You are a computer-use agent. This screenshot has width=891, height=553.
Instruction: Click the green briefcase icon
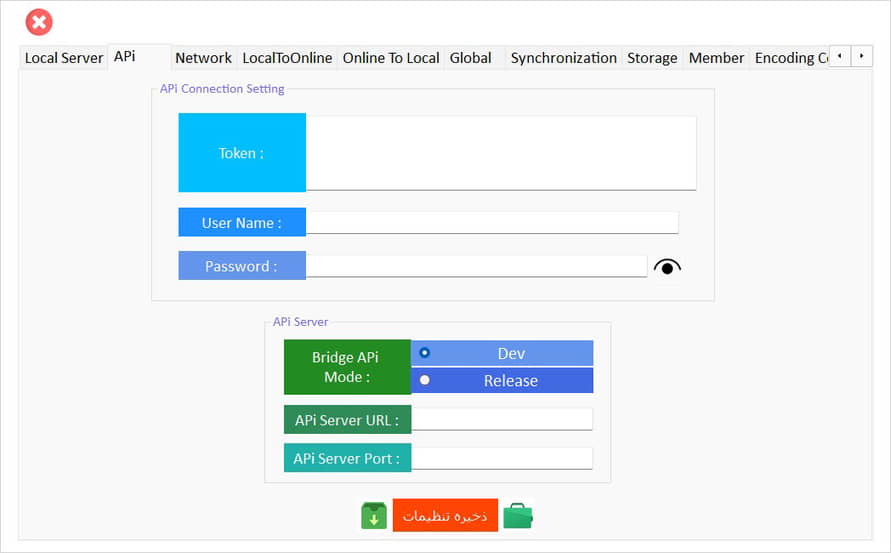[x=518, y=516]
